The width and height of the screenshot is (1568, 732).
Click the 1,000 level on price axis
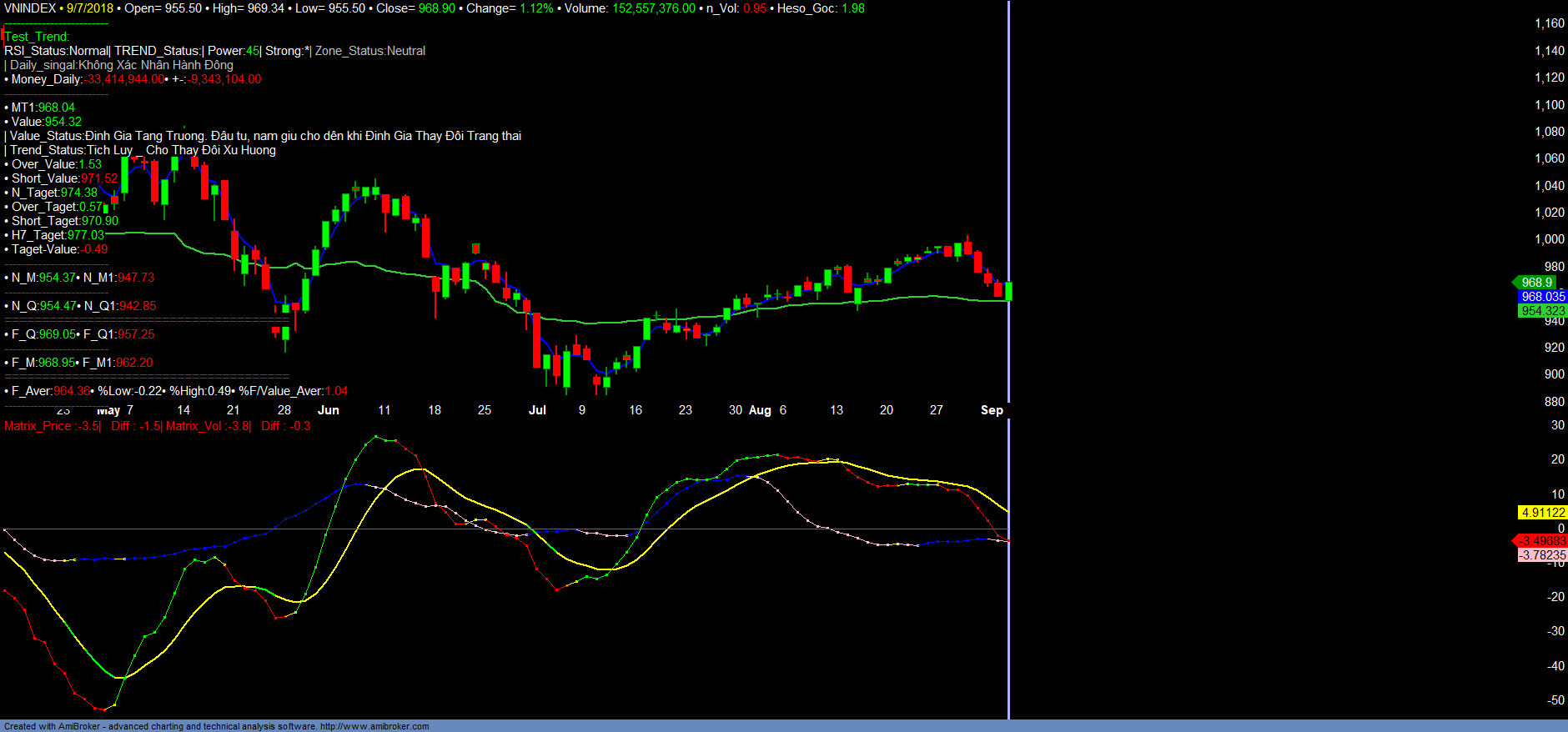click(x=1550, y=239)
